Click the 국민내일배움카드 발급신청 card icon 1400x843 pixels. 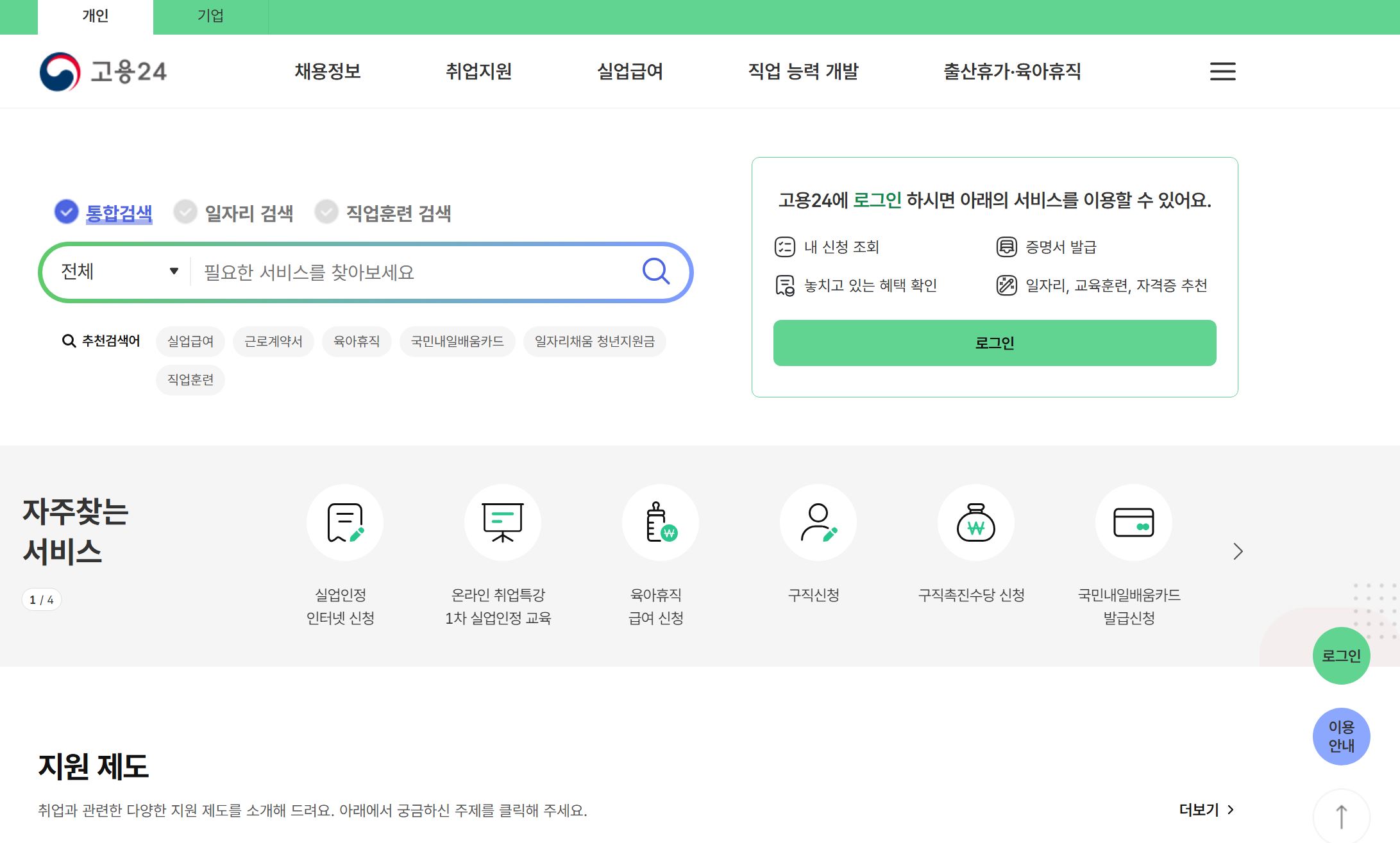click(x=1133, y=522)
